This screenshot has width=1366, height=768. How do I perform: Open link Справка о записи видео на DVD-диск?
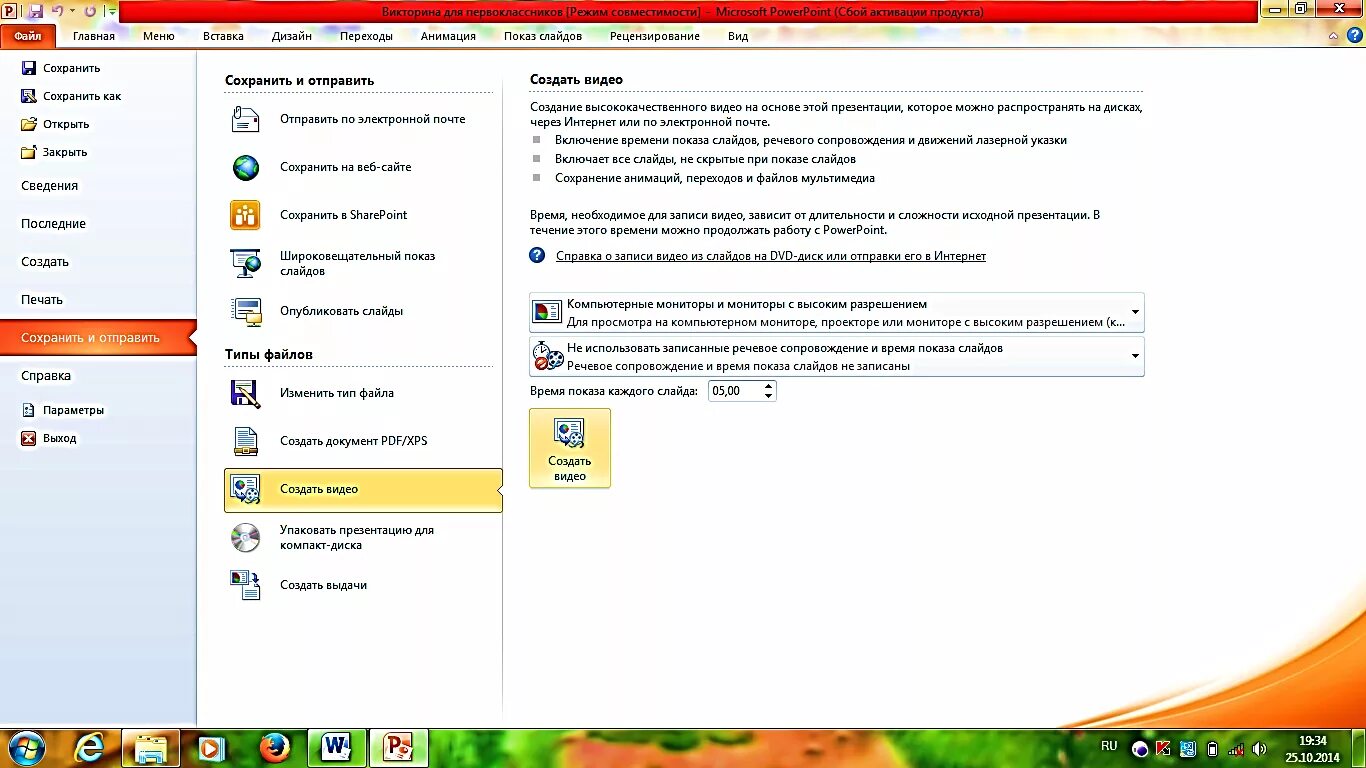point(771,256)
